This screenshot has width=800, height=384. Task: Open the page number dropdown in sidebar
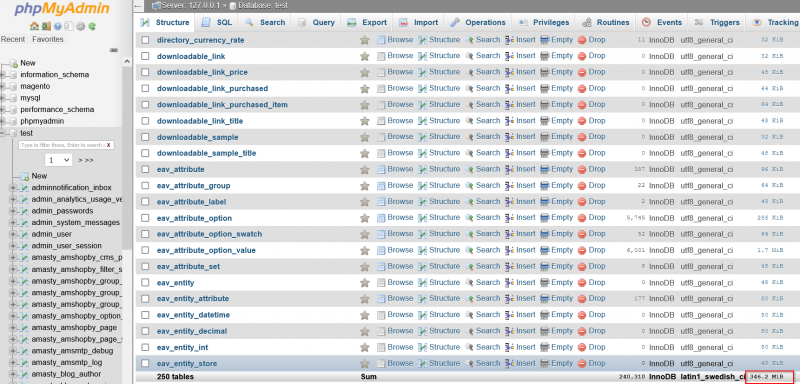(59, 160)
